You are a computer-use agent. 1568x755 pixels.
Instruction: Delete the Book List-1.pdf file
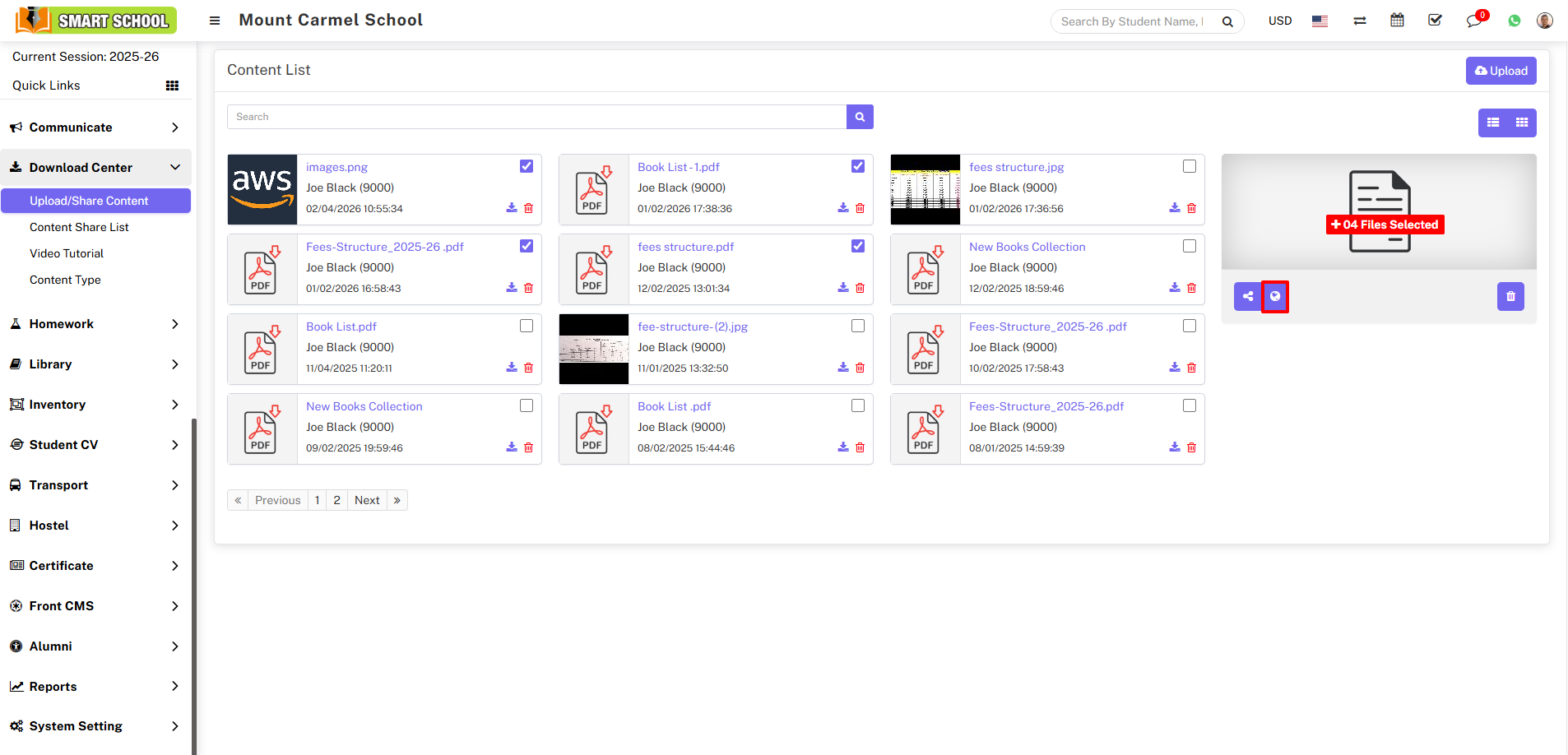[860, 208]
